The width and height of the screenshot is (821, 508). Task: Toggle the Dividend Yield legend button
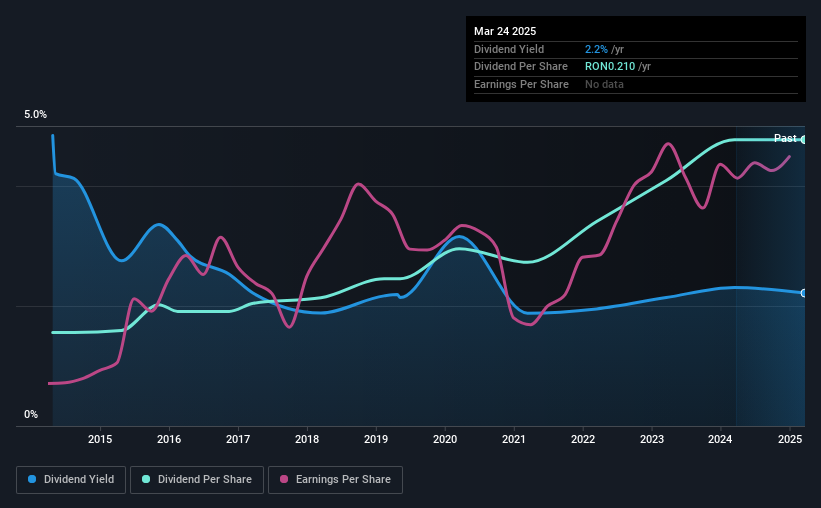click(x=71, y=480)
